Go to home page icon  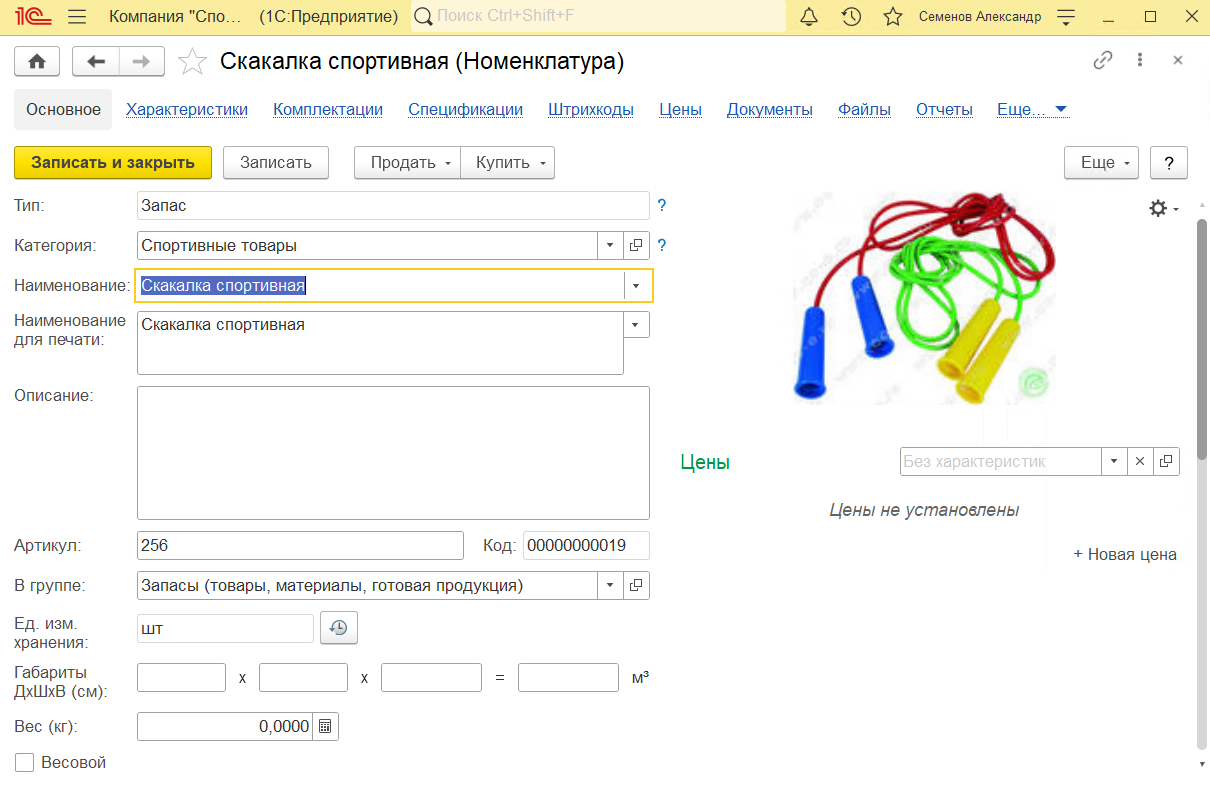coord(37,61)
